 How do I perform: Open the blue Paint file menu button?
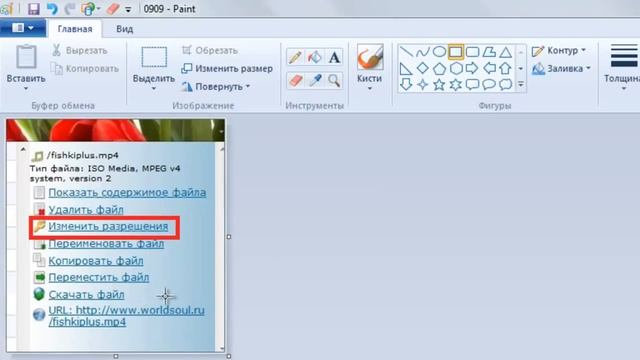[x=23, y=28]
